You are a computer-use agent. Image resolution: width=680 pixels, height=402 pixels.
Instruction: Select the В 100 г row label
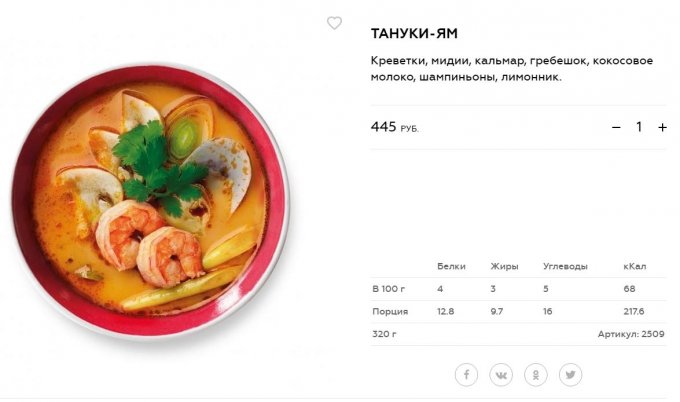[389, 289]
